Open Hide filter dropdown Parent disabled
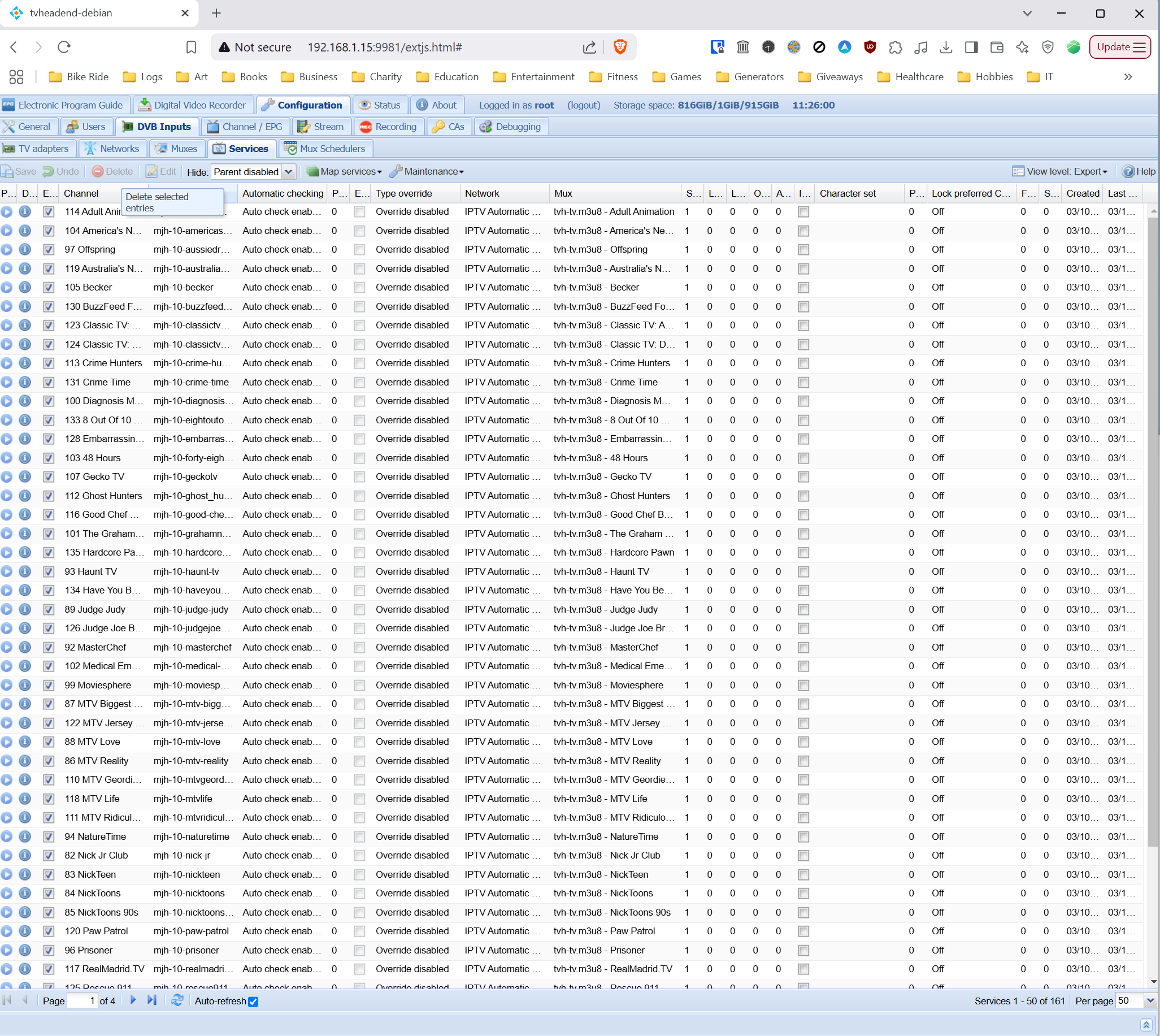The height and width of the screenshot is (1036, 1160). click(x=289, y=171)
